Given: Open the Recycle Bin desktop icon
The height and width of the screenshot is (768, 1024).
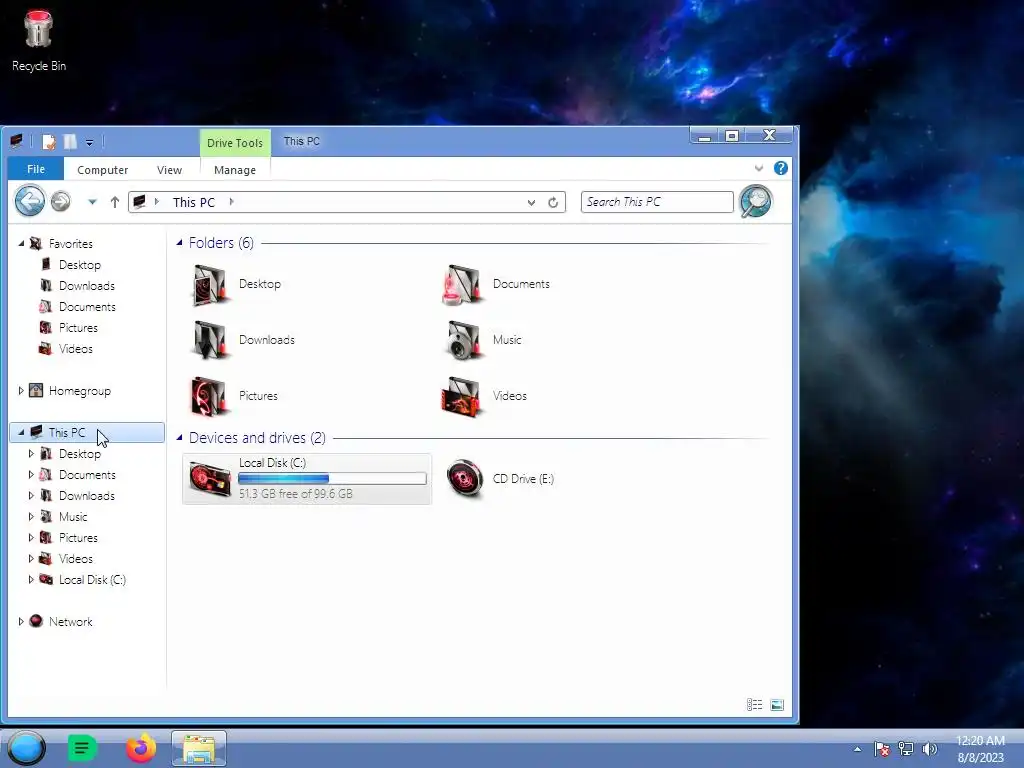Looking at the screenshot, I should click(x=38, y=40).
